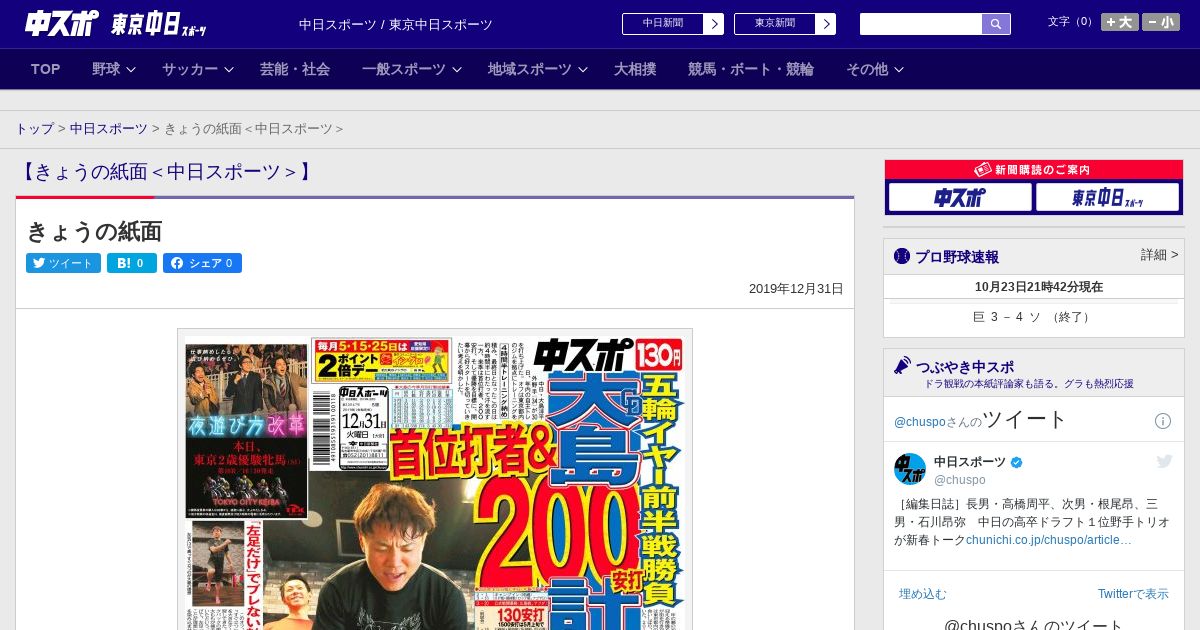Open the 野球 menu
Screen dimensions: 1200x630
[106, 69]
